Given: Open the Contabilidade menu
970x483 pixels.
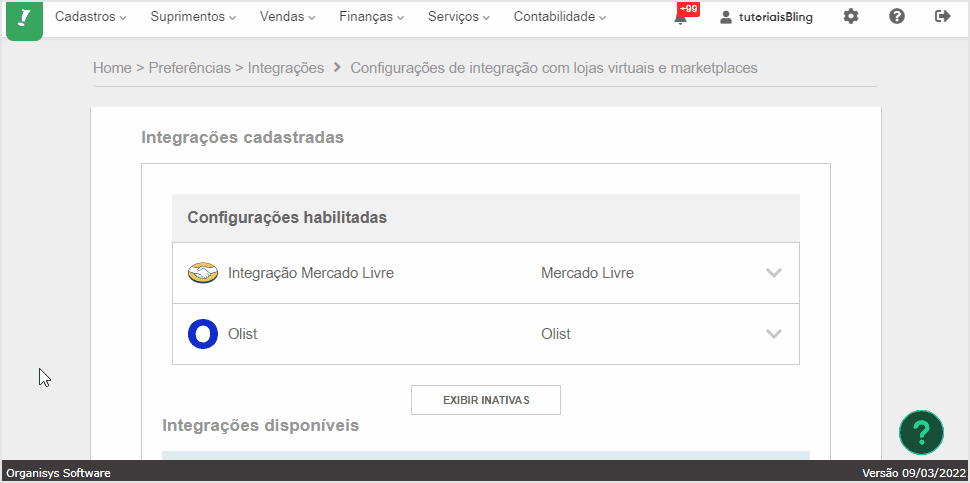Looking at the screenshot, I should point(560,17).
